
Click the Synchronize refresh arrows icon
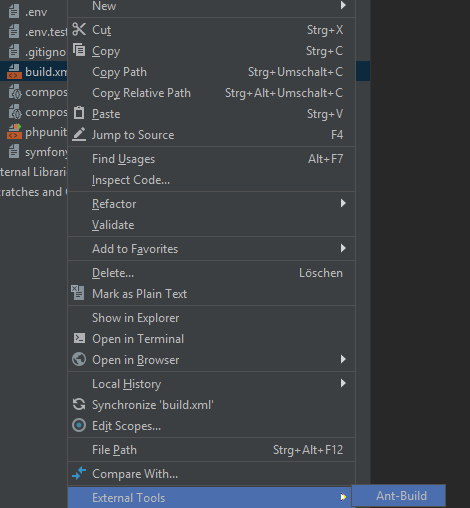79,404
